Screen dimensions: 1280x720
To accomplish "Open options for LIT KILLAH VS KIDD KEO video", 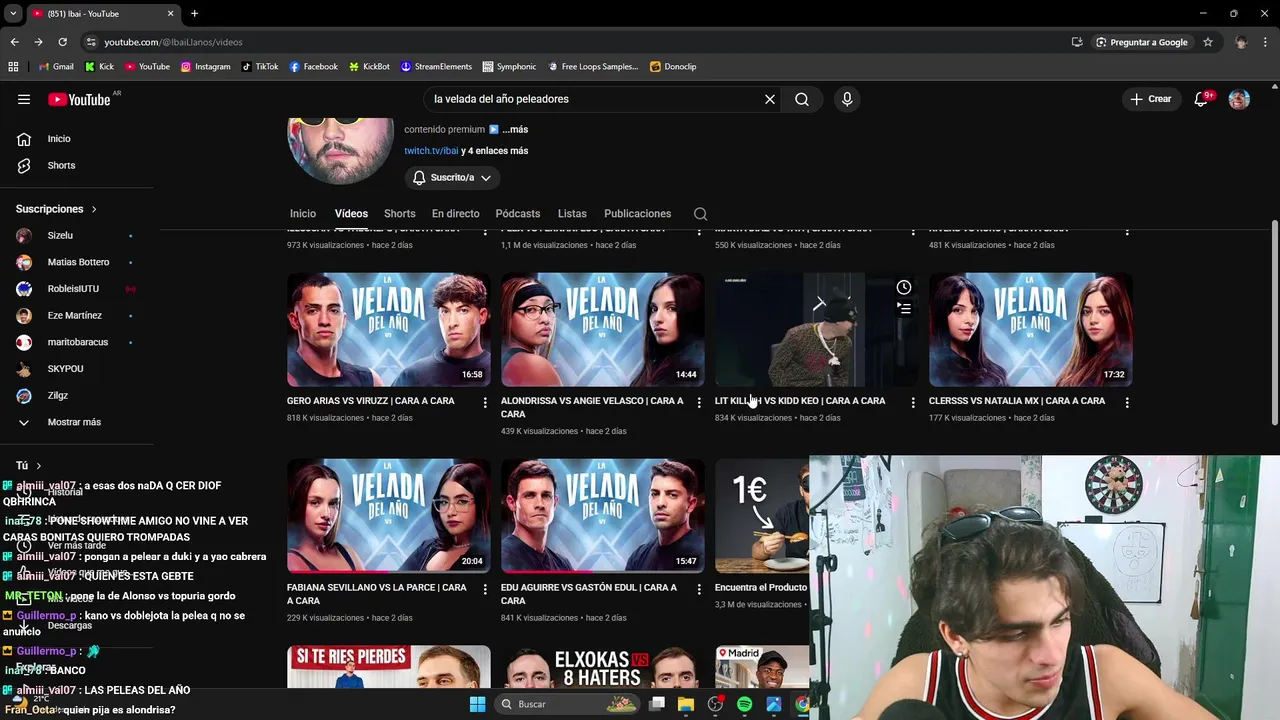I will tap(913, 402).
